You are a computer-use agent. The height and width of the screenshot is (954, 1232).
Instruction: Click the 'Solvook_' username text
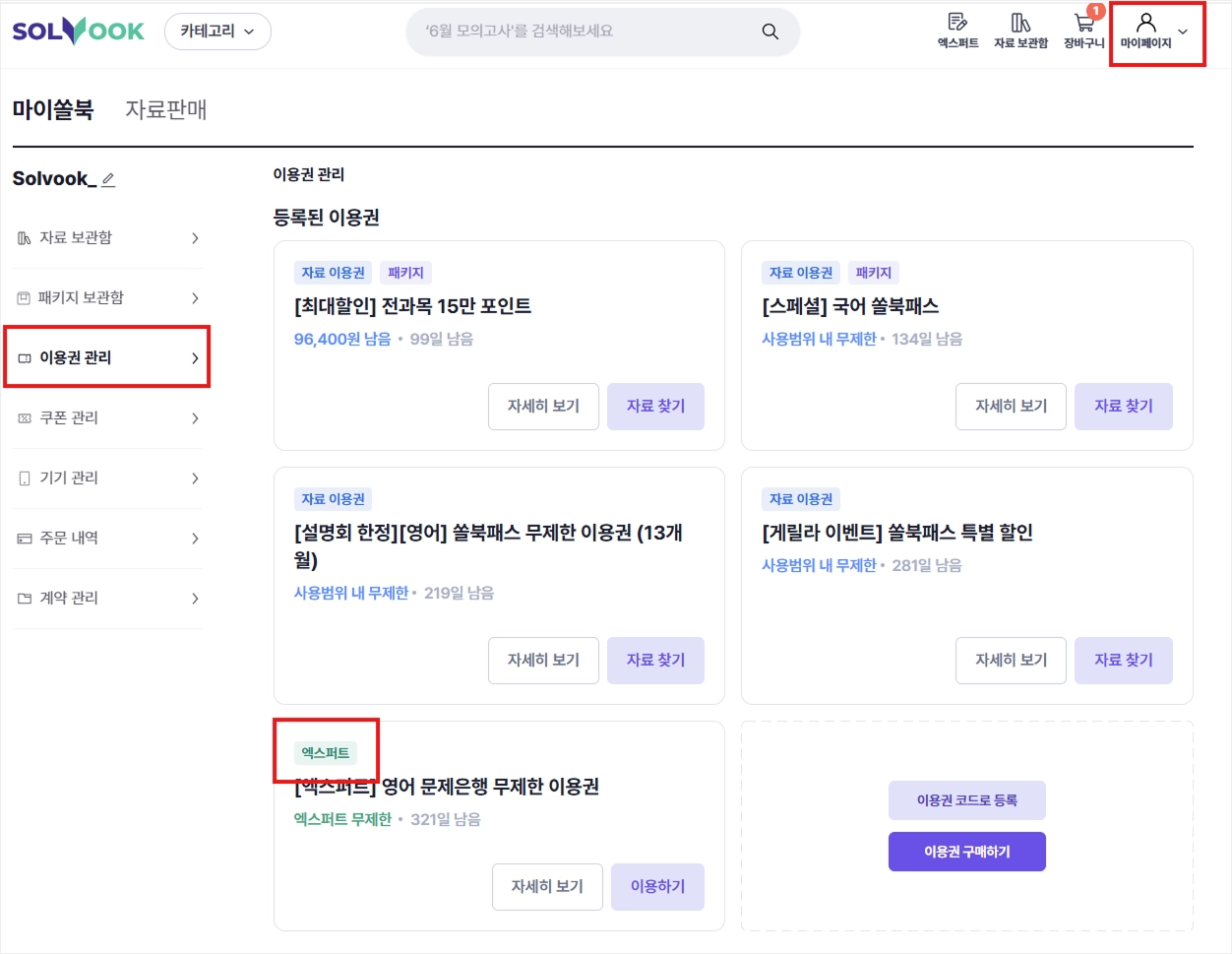(x=54, y=179)
